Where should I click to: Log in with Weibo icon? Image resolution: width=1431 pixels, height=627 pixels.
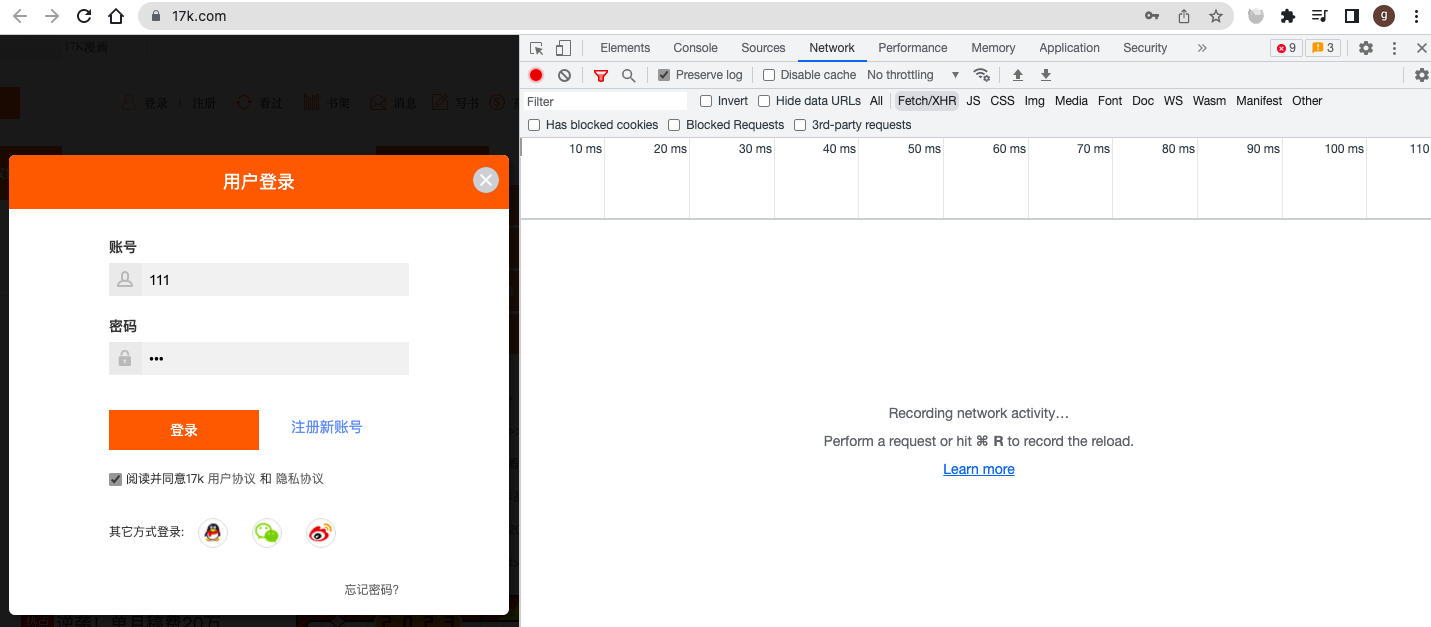coord(320,533)
